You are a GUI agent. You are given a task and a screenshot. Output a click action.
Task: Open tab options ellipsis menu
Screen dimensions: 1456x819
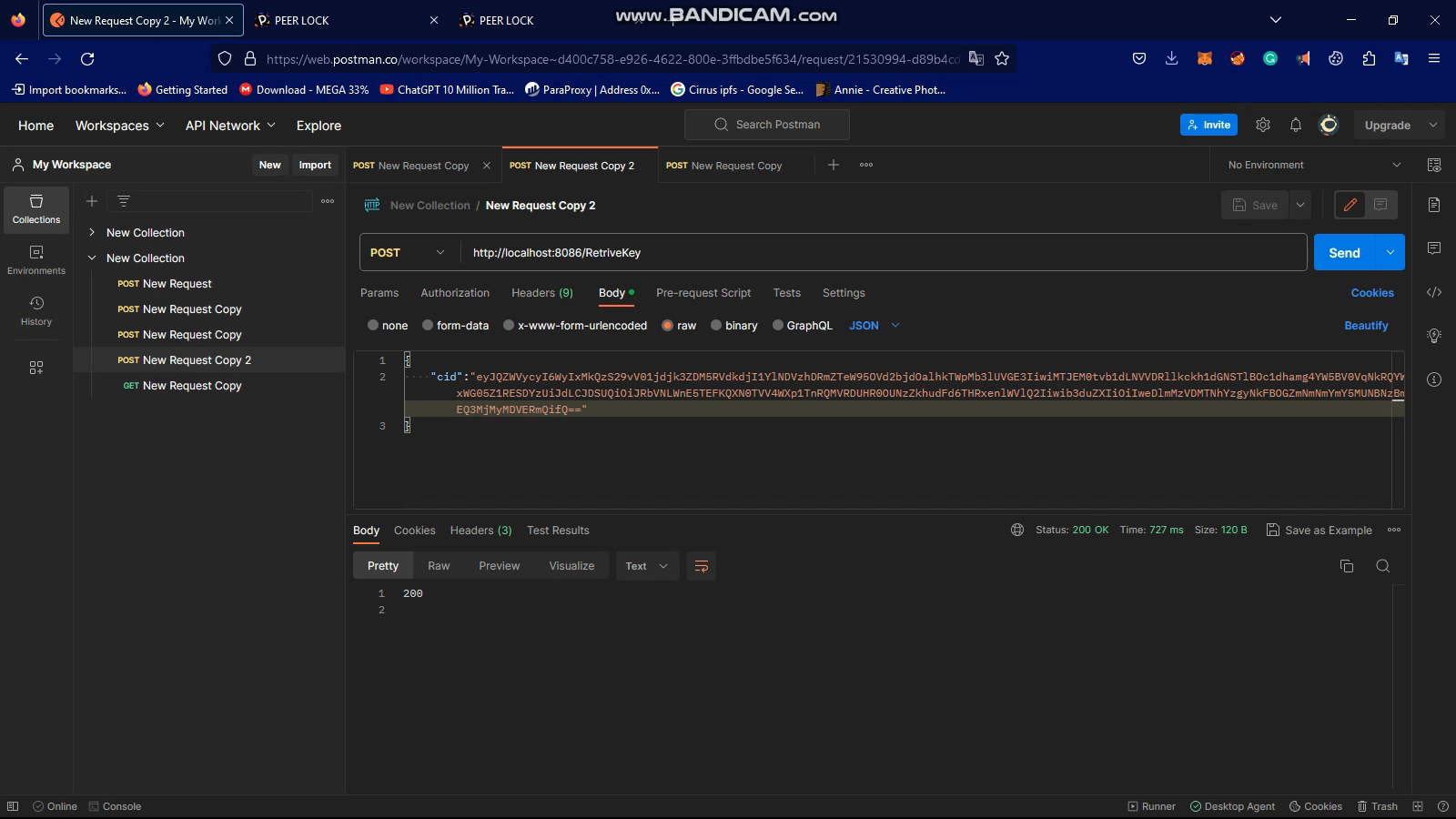[x=866, y=165]
